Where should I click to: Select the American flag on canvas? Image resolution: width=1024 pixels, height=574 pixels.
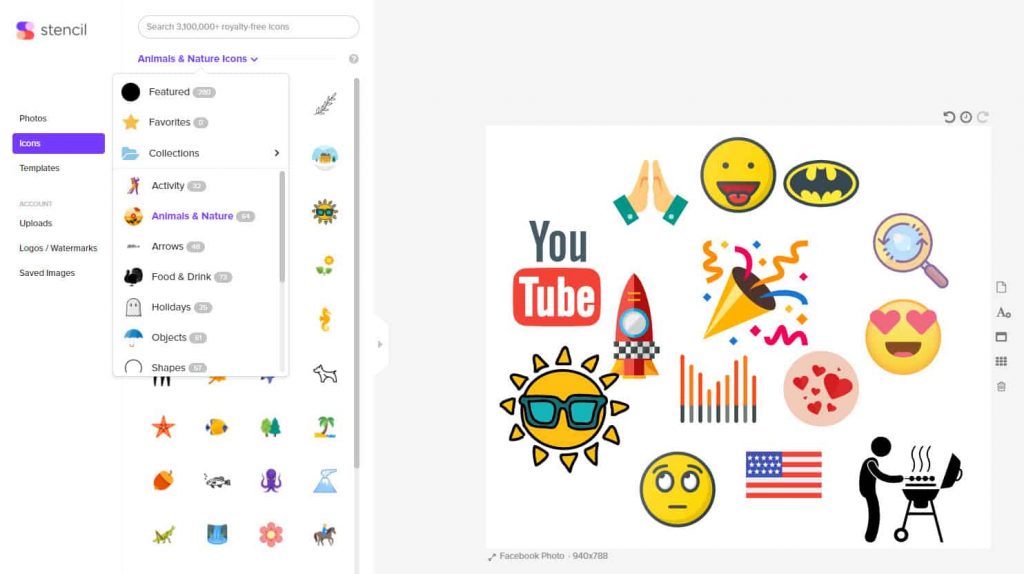point(784,475)
